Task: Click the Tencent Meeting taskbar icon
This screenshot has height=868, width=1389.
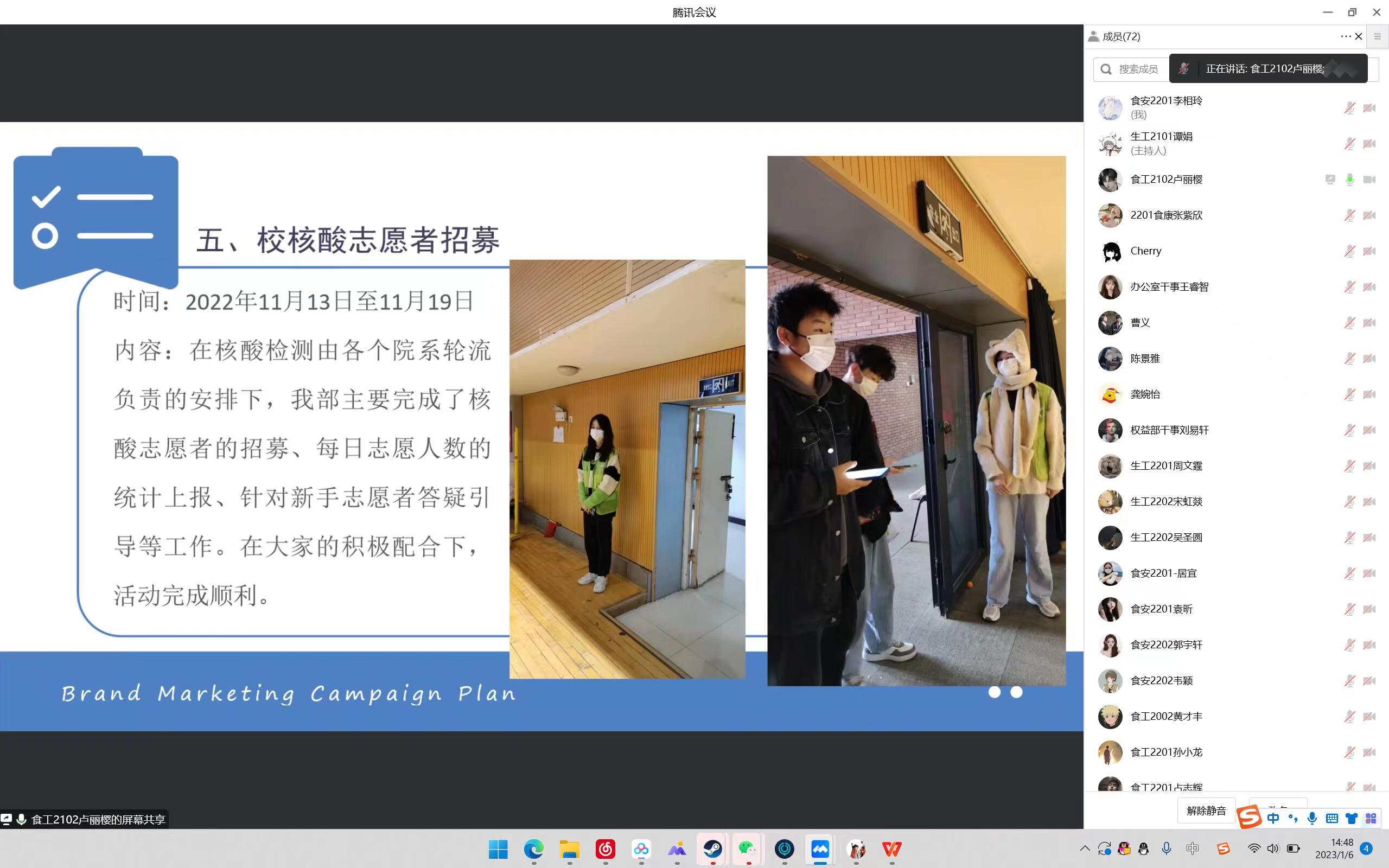Action: 820,848
